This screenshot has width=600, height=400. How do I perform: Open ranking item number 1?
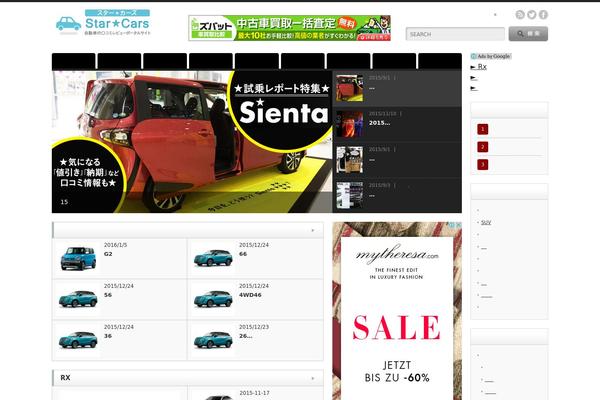click(x=483, y=129)
